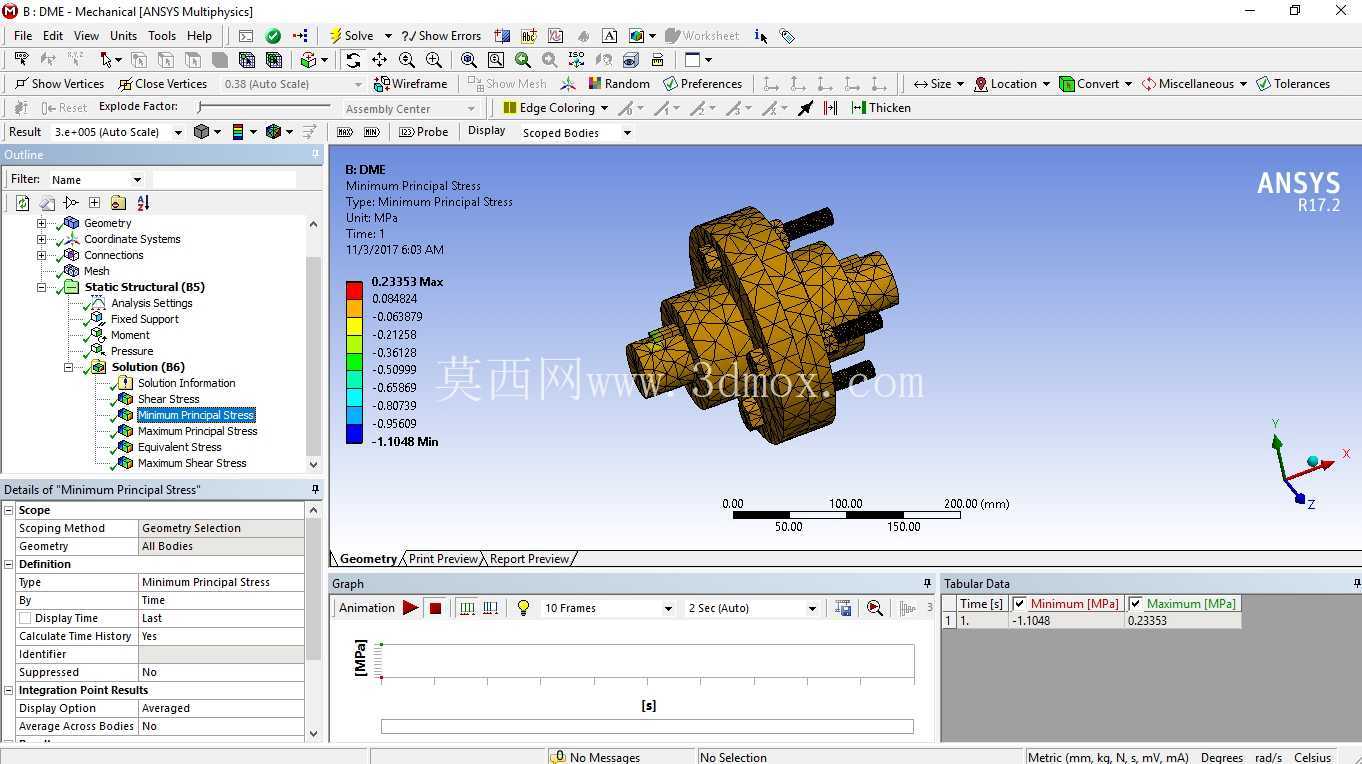
Task: Click the black arrow icon beside Thicken
Action: (806, 108)
